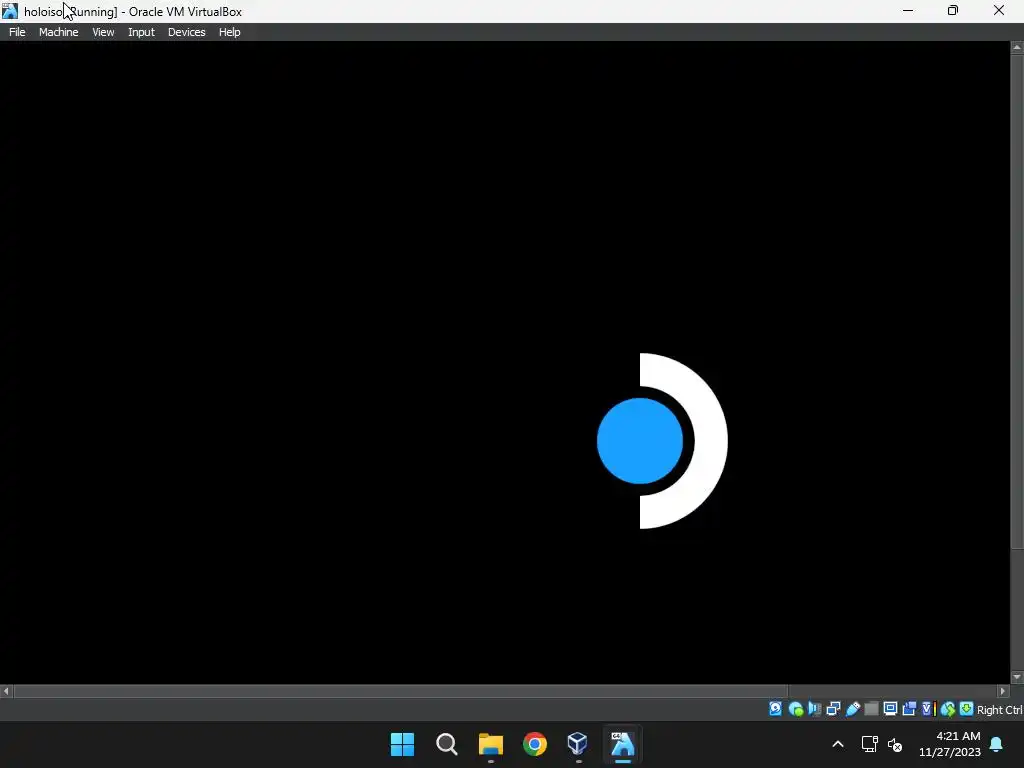This screenshot has width=1024, height=768.
Task: Switch to VirtualBox Manager in the taskbar
Action: click(578, 744)
